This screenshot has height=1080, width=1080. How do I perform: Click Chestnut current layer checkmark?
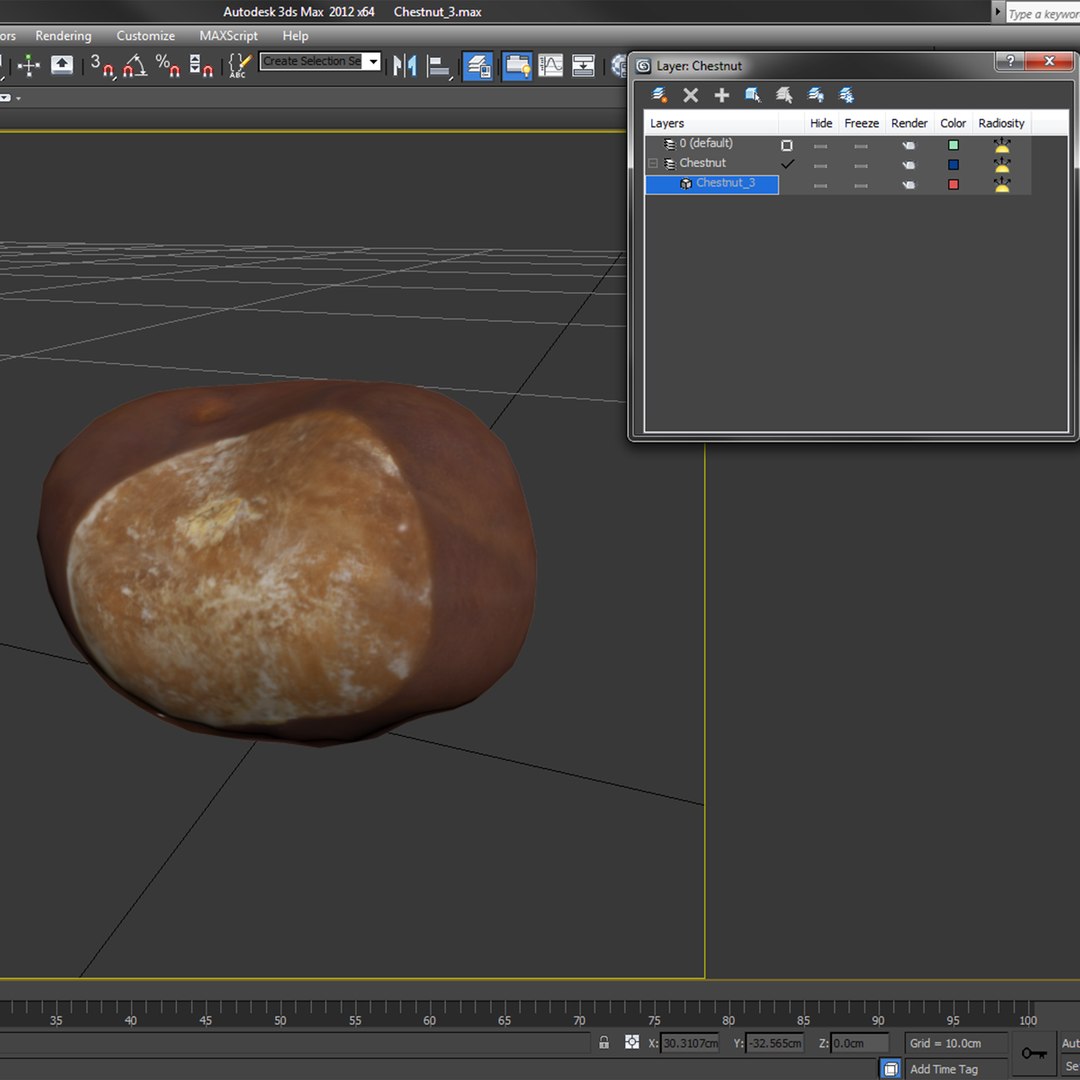point(787,164)
